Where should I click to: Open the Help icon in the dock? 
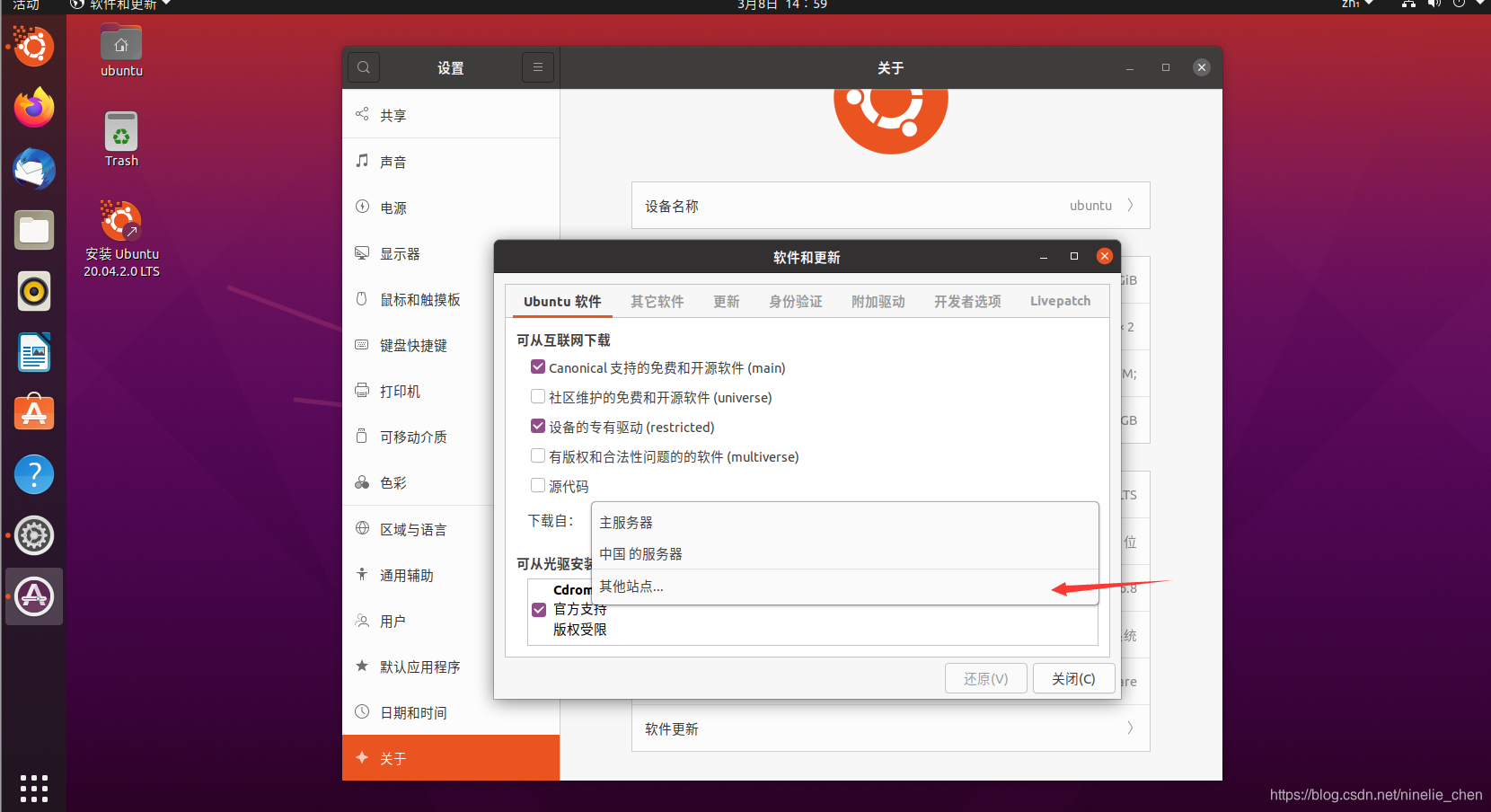(34, 474)
